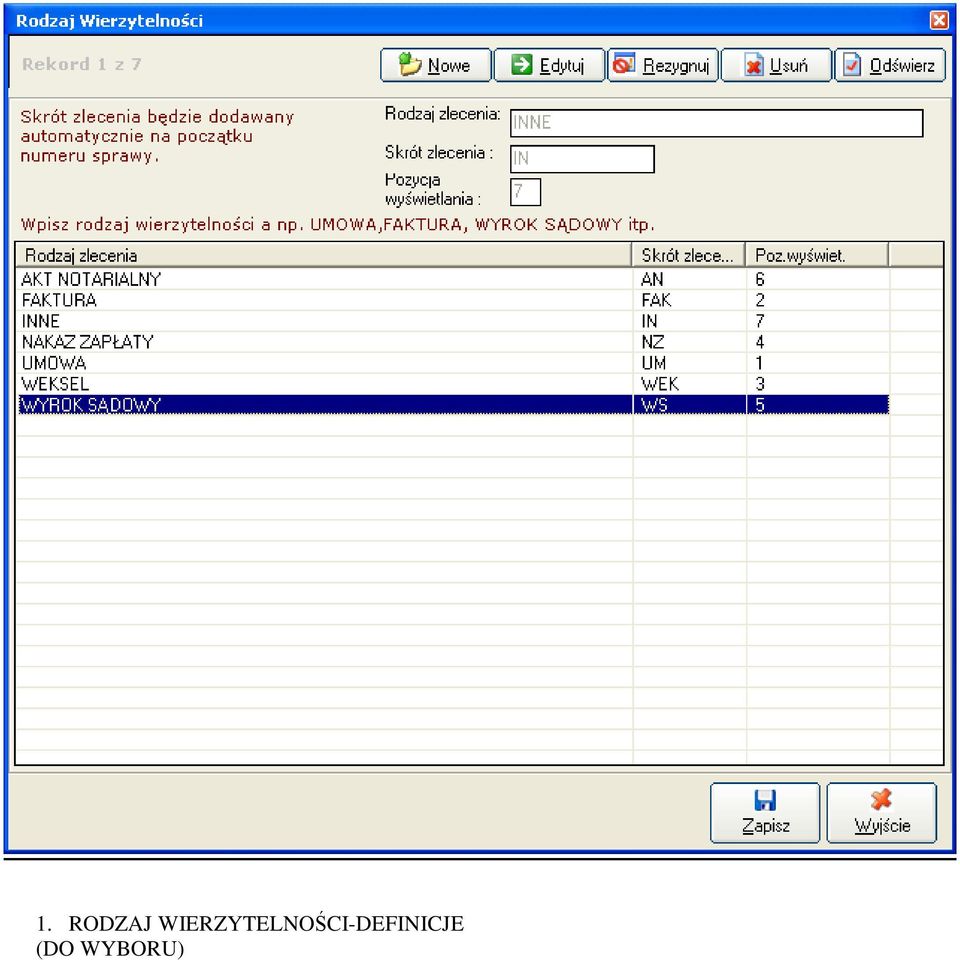Sort by Poz.wyświet. column header
960x960 pixels.
817,255
